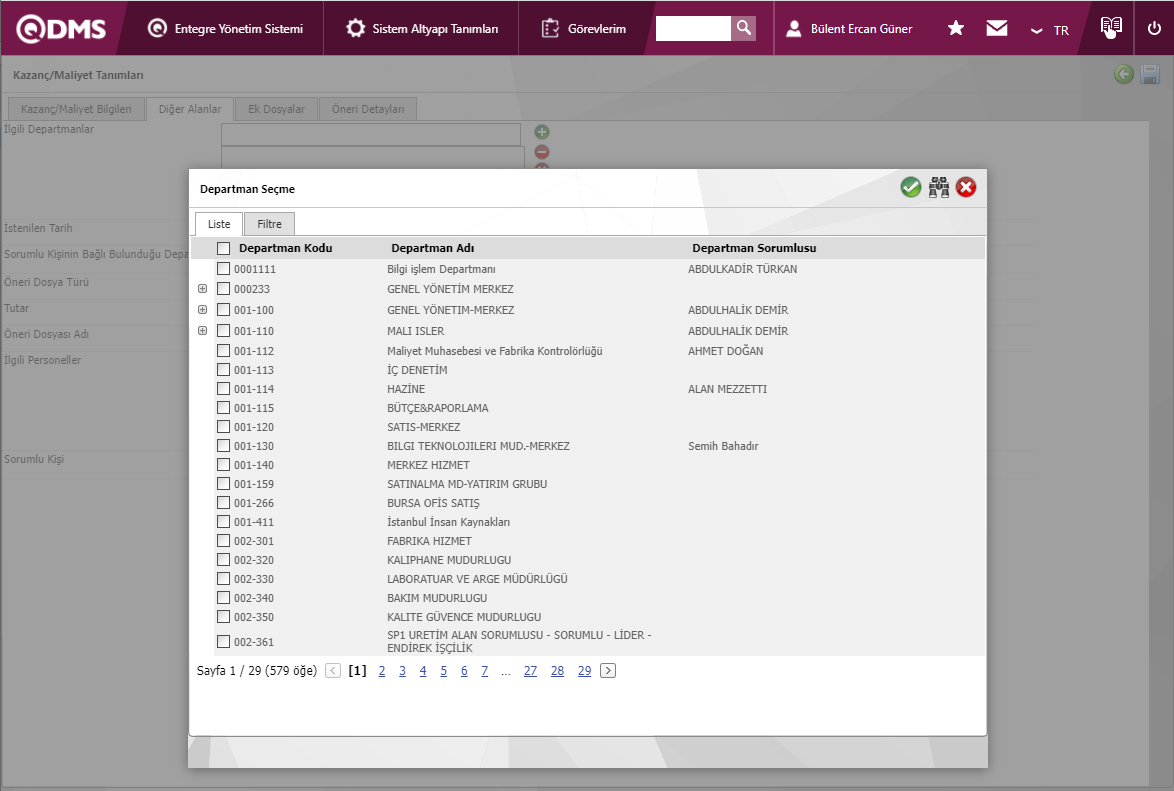The width and height of the screenshot is (1174, 791).
Task: Open Ek Dosyalar tab
Action: click(x=276, y=109)
